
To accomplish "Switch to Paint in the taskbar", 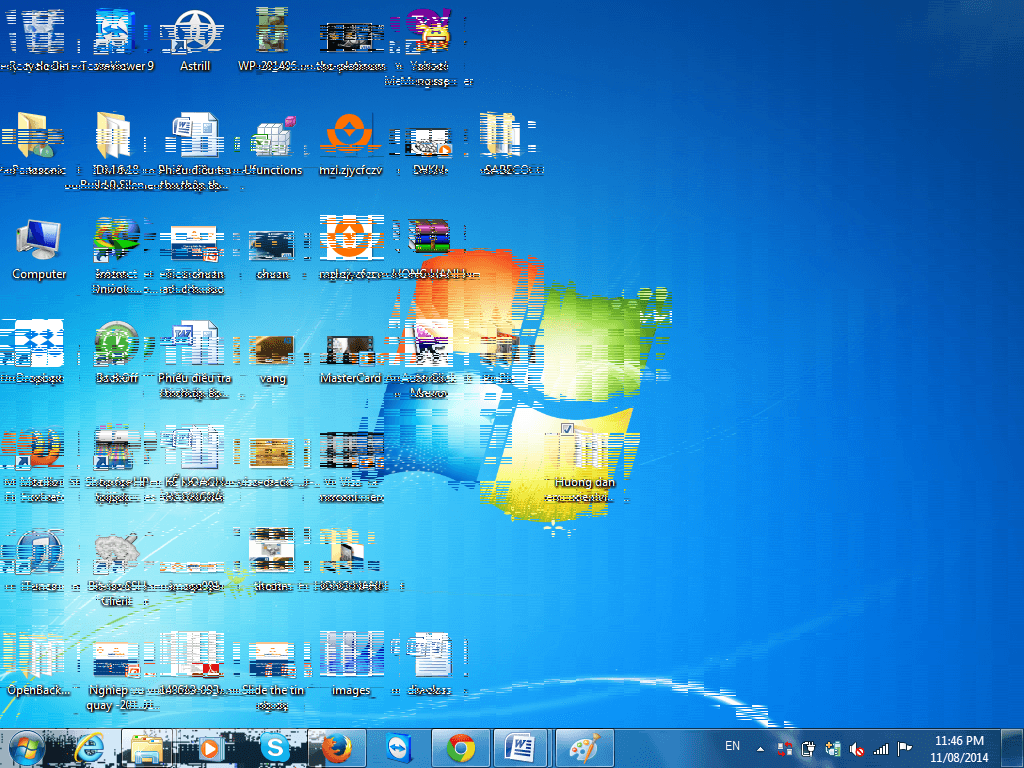I will click(x=583, y=747).
